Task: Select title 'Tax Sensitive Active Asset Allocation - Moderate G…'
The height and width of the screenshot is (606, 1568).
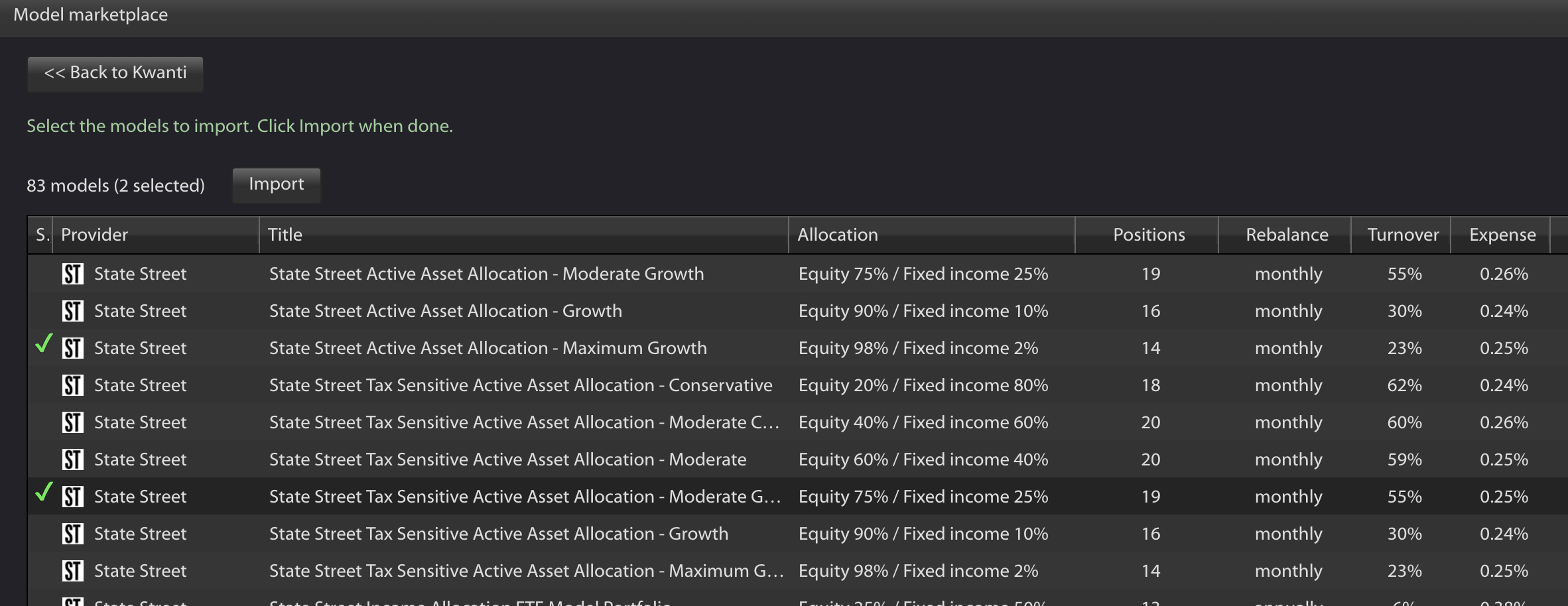Action: point(525,497)
